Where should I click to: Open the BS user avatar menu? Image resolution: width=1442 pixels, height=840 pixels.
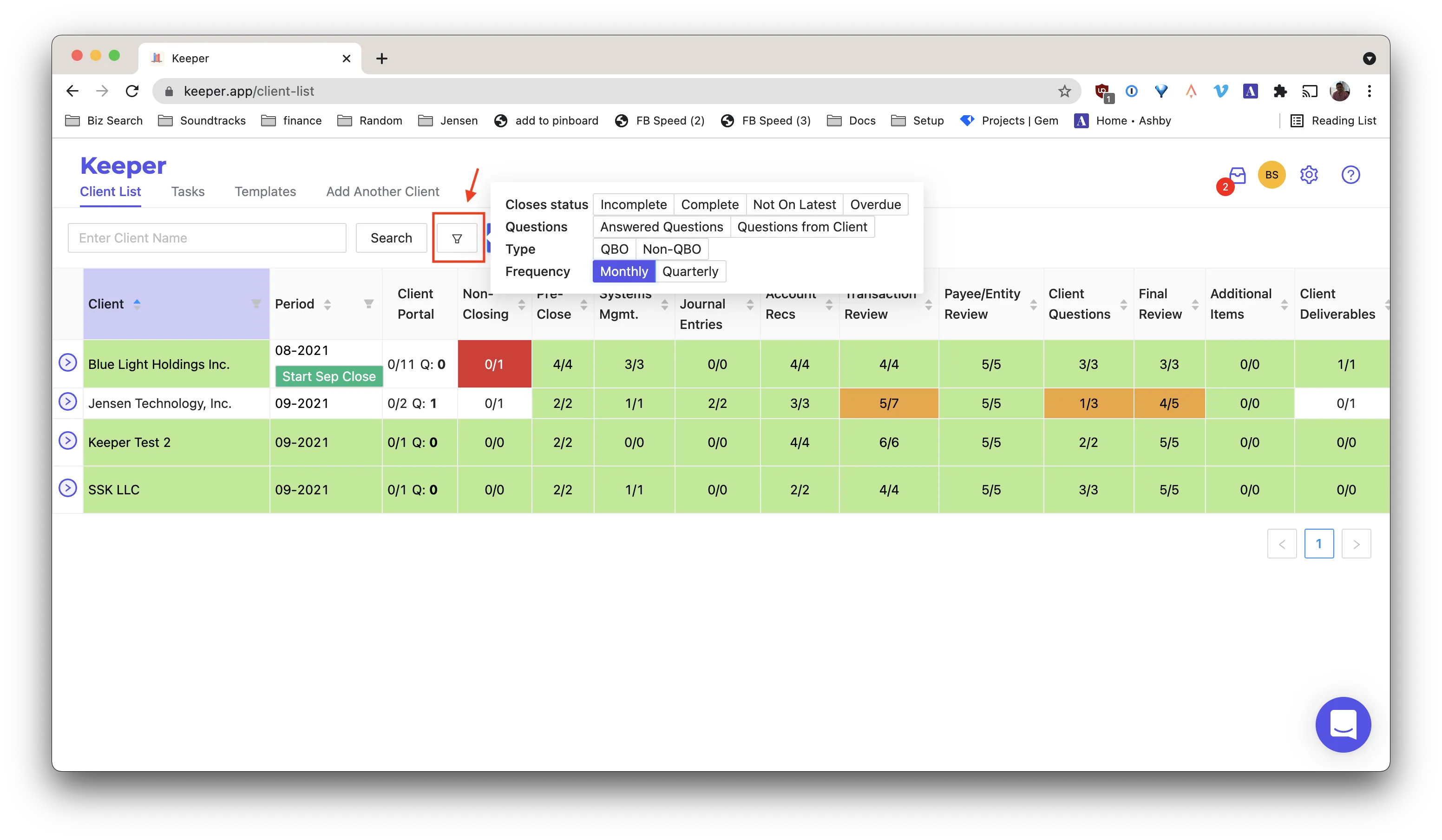[1272, 175]
